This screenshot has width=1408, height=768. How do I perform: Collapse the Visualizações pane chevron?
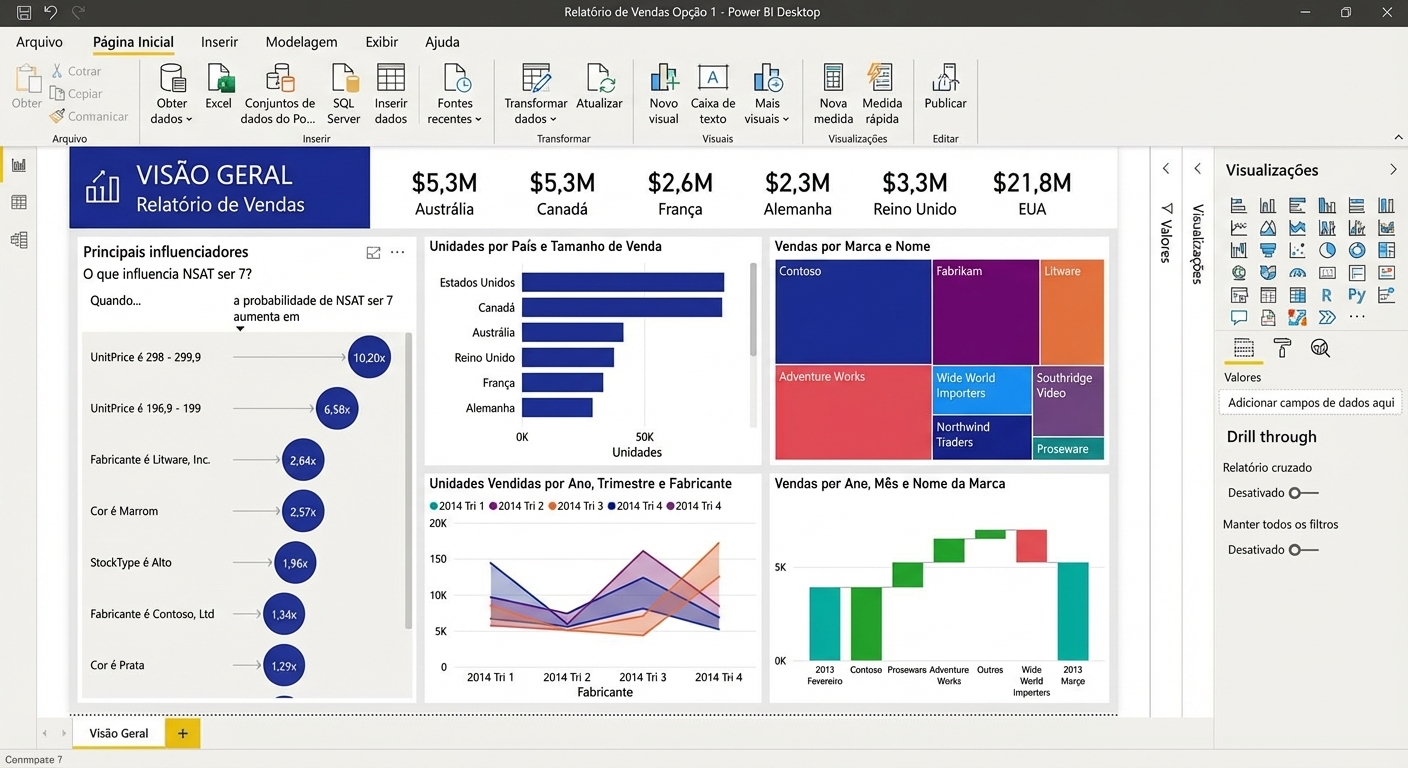1393,170
